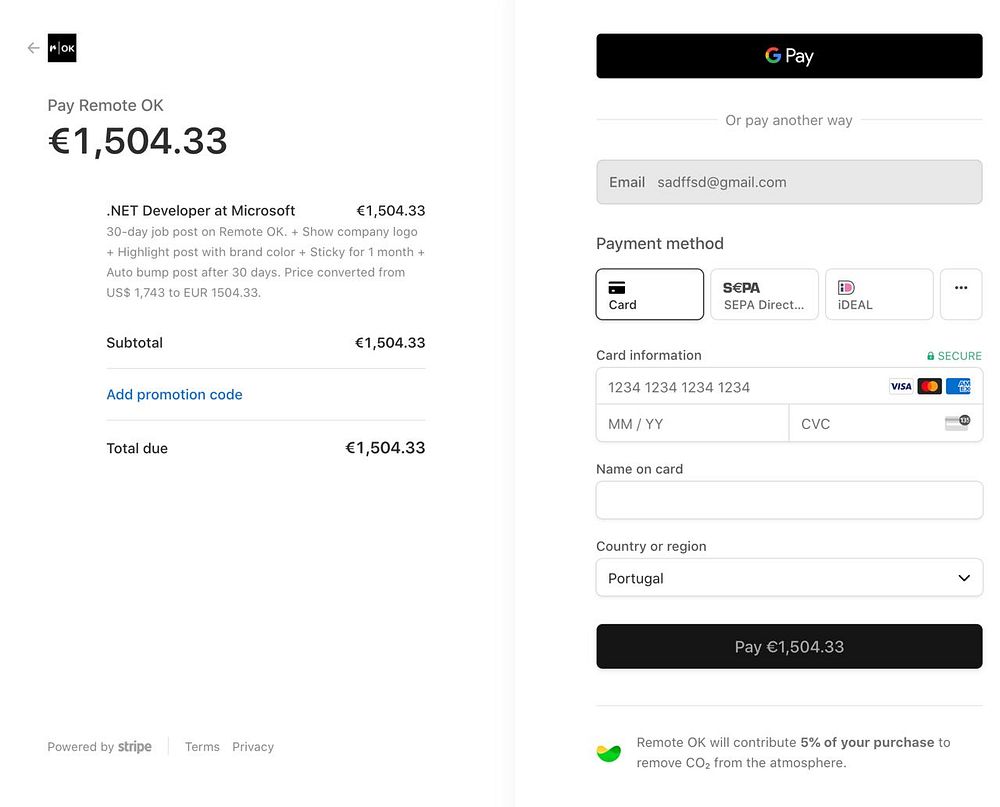Click the American Express icon
Viewport: 1000px width, 807px height.
point(958,386)
